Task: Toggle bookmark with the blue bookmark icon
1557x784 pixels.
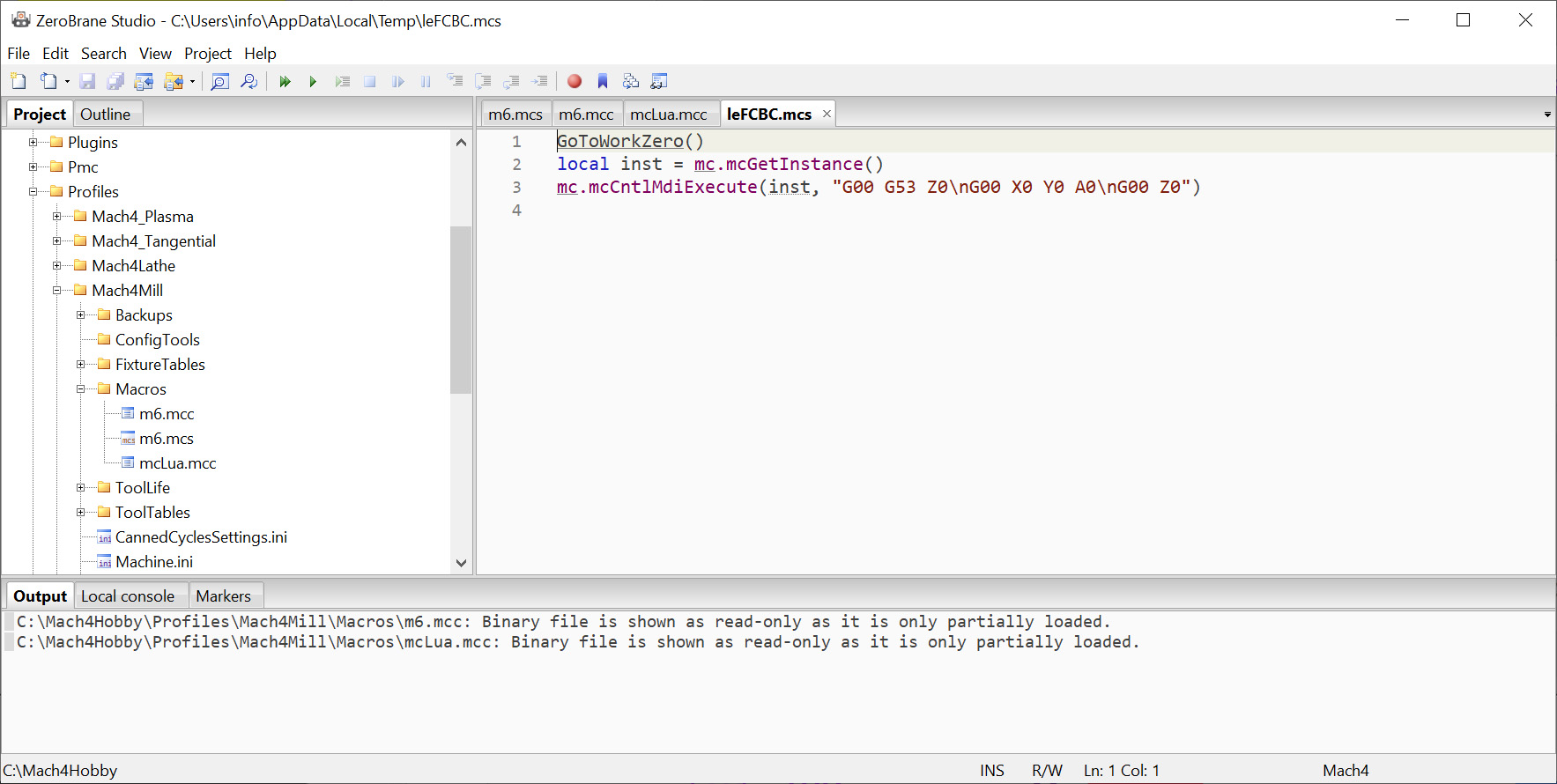Action: 603,81
